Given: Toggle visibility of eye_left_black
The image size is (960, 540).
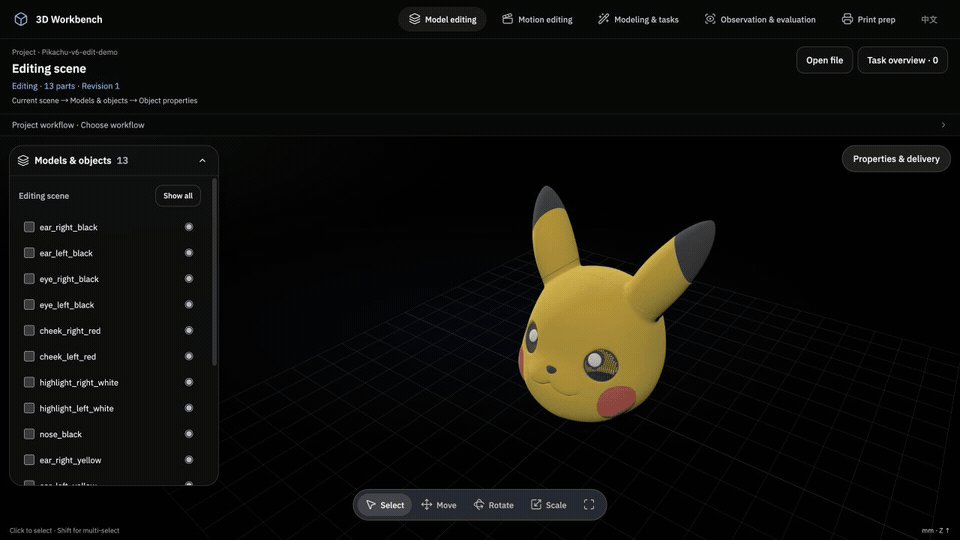Looking at the screenshot, I should 189,304.
